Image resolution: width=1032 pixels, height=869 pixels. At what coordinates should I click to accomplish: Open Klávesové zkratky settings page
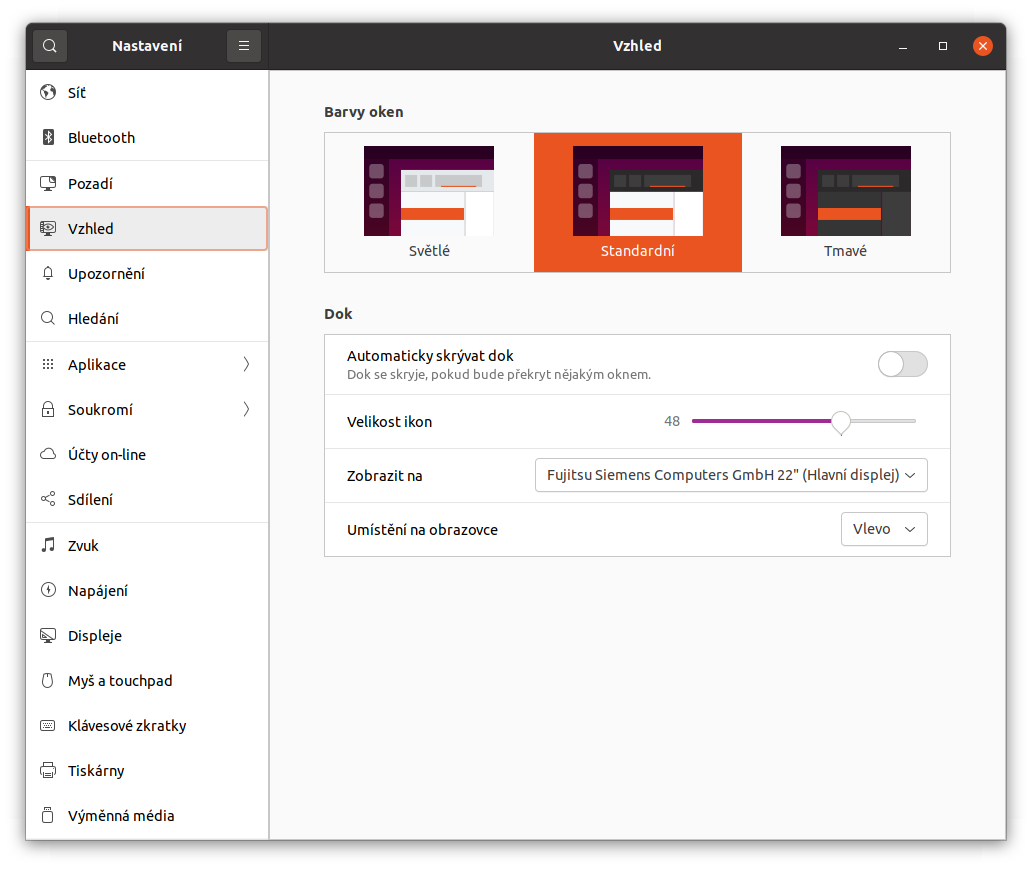[48, 725]
